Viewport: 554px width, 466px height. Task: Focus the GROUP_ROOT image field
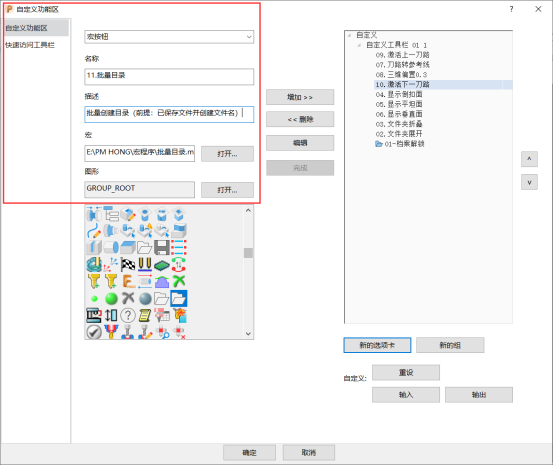tap(140, 189)
